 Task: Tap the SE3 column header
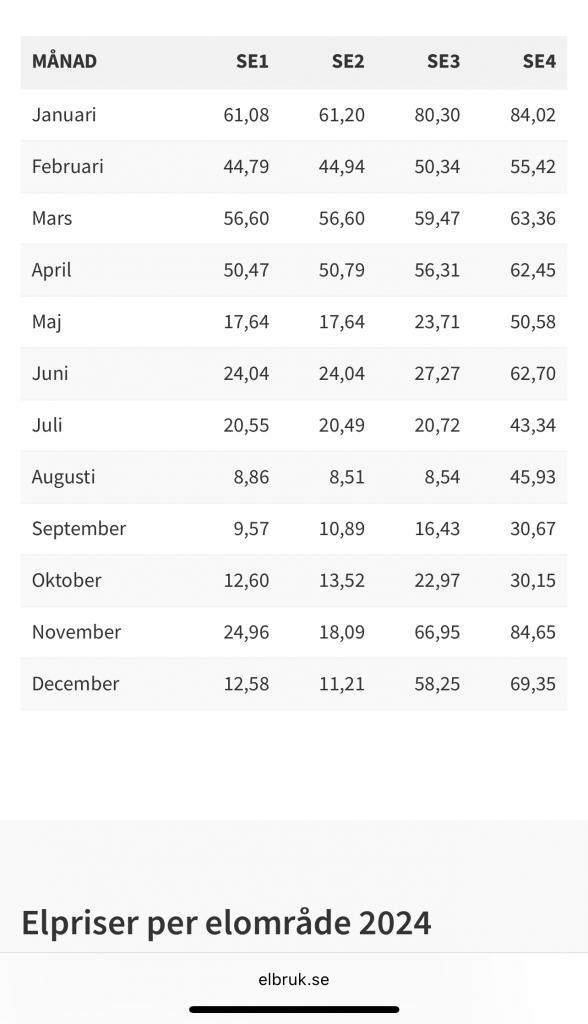[443, 61]
